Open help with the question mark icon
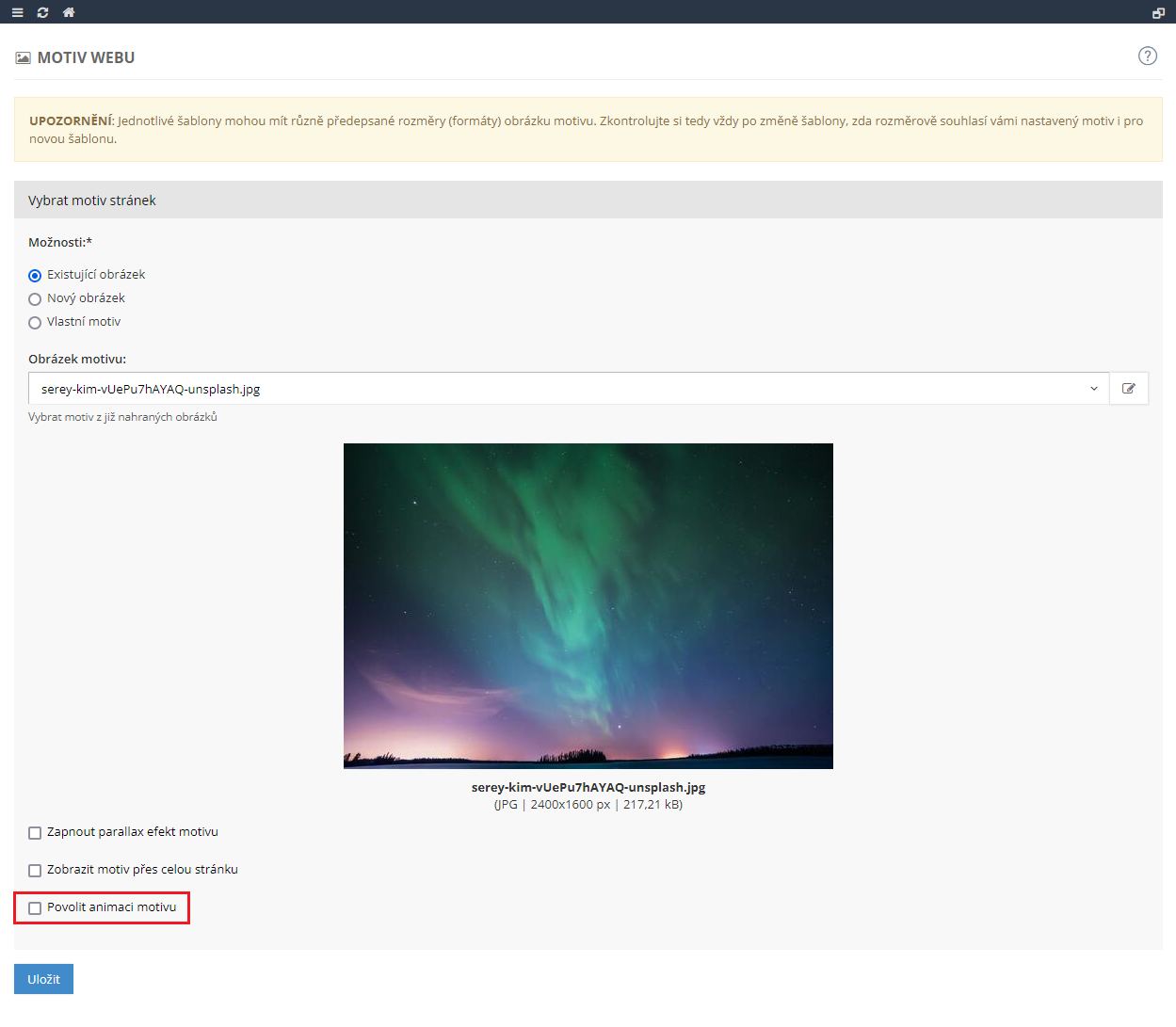Image resolution: width=1176 pixels, height=1027 pixels. click(1147, 56)
